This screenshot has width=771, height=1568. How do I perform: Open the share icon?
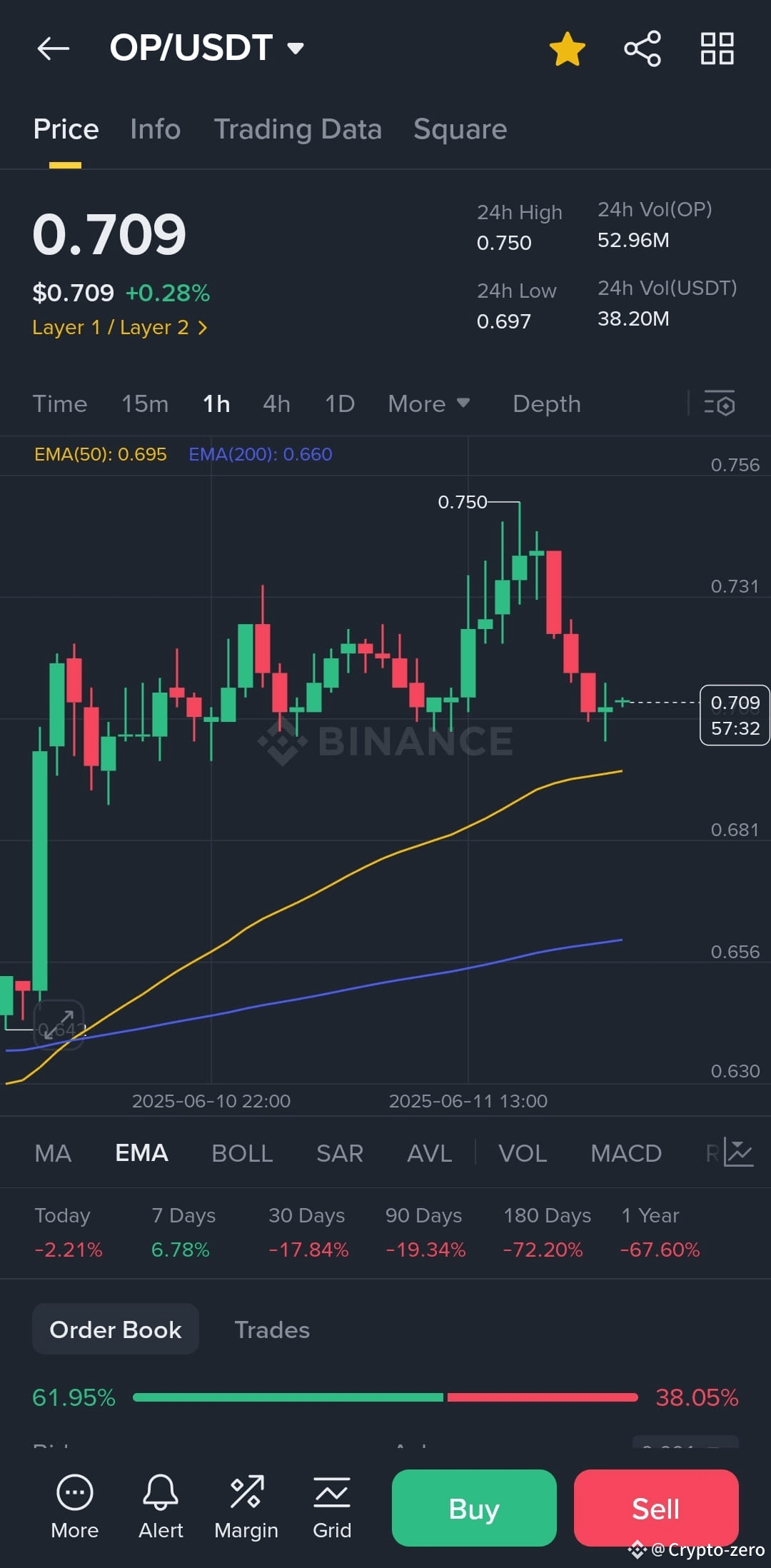pyautogui.click(x=642, y=49)
